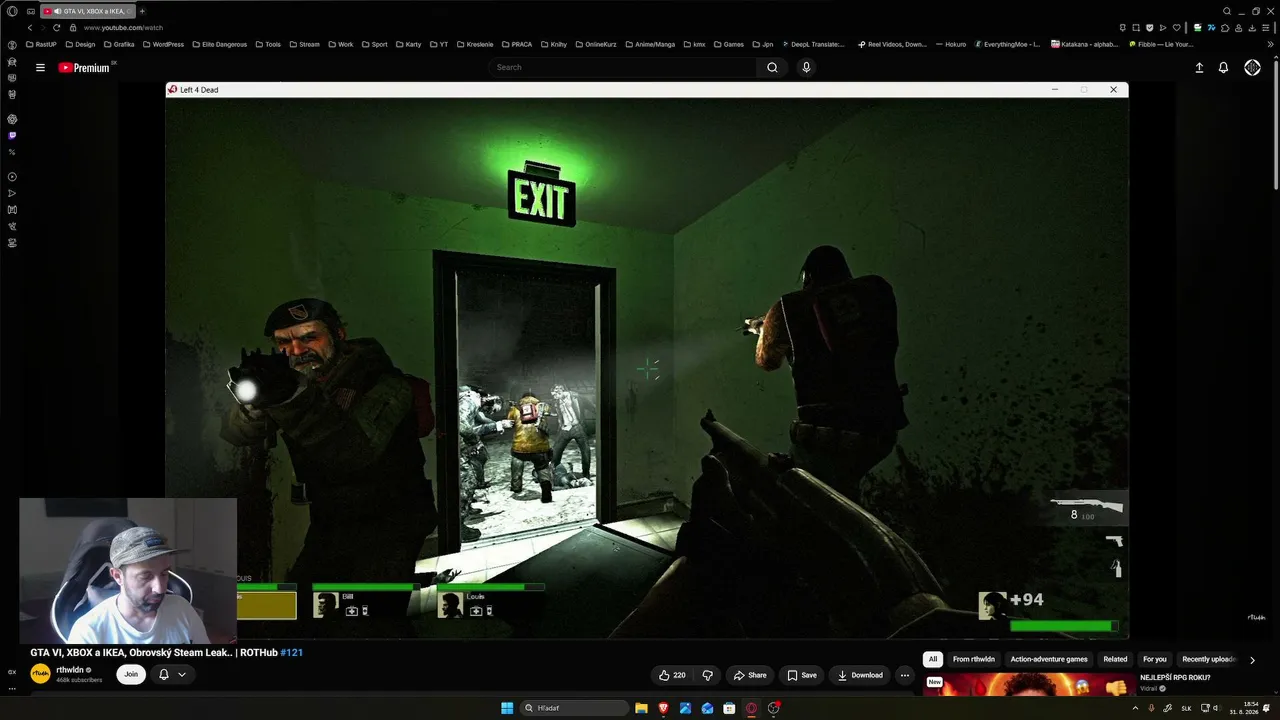
Task: Open the #121 hashtag link in title
Action: (x=291, y=653)
